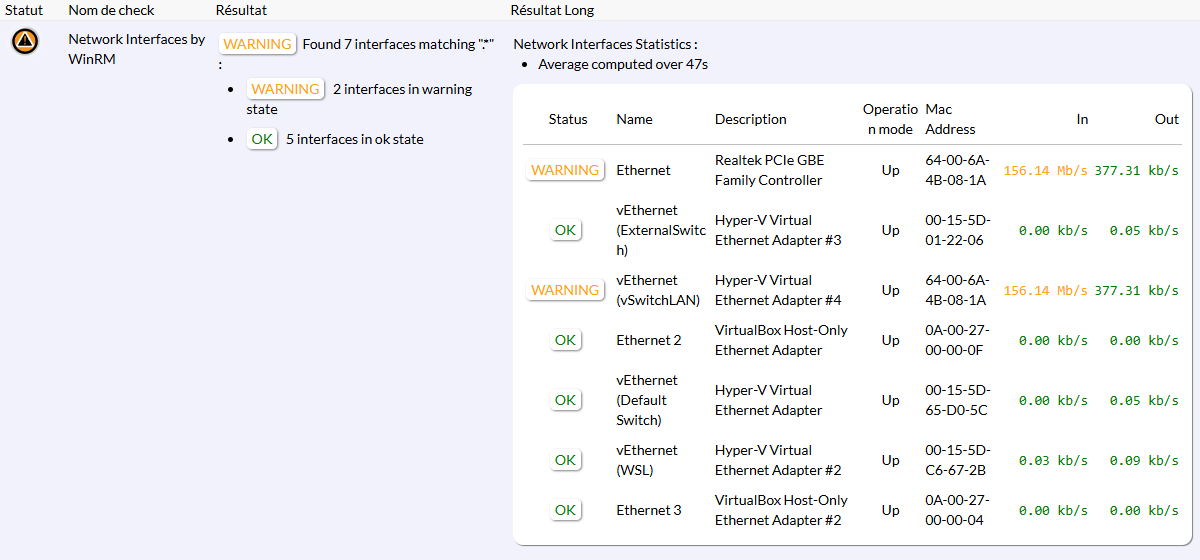Screen dimensions: 1200x560
Task: Click OK status badge of Ethernet 3 row
Action: [x=565, y=510]
